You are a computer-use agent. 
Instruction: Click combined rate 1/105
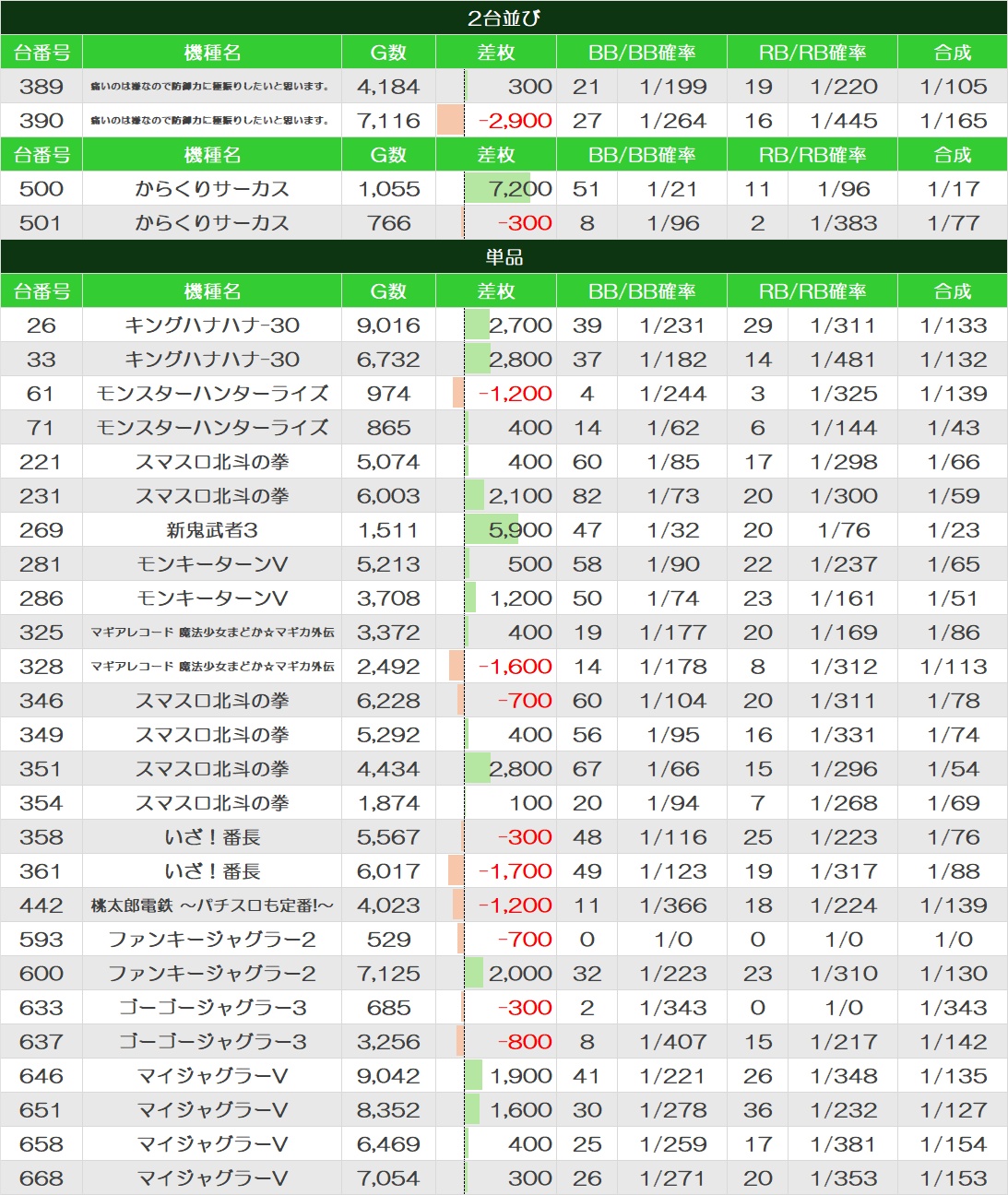click(x=954, y=87)
